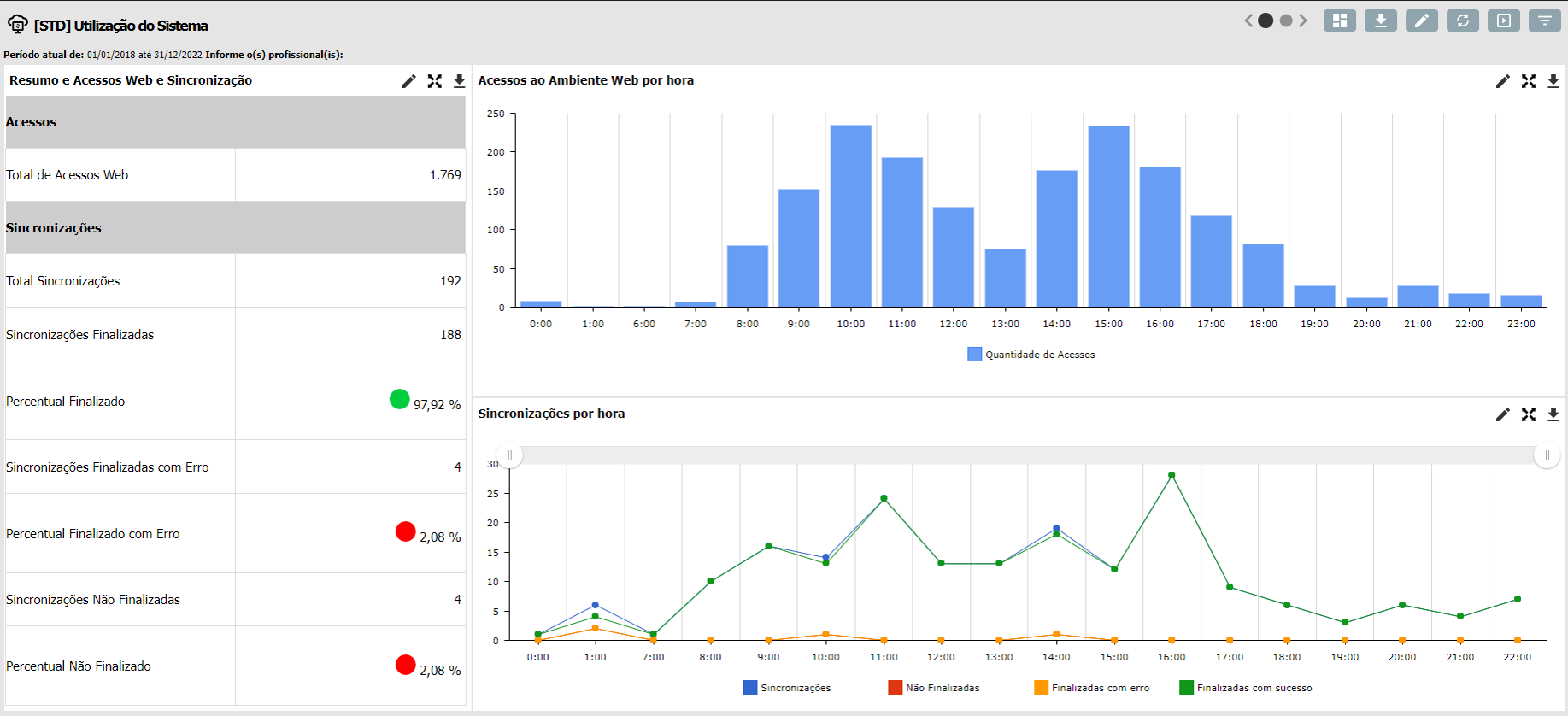This screenshot has width=1568, height=716.
Task: Download the Resumo e Acessos Web panel
Action: (459, 81)
